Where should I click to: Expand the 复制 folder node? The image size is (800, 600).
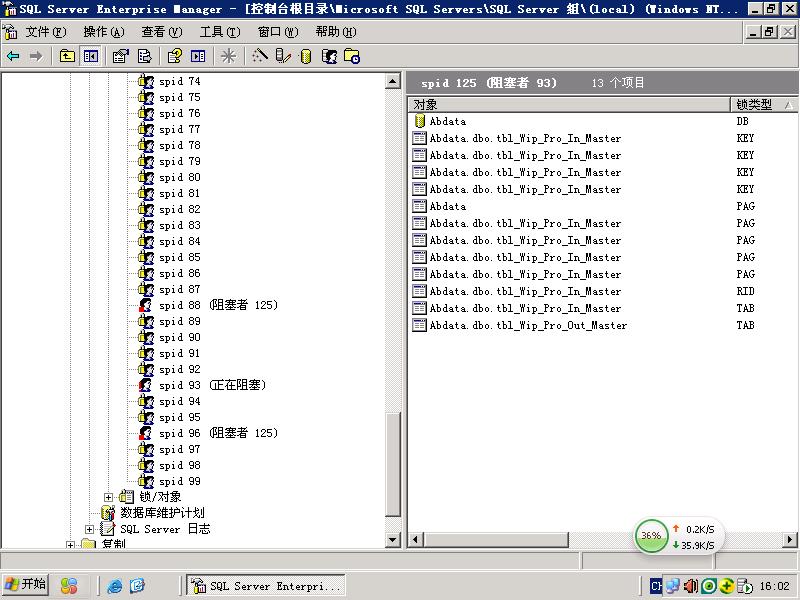click(70, 545)
